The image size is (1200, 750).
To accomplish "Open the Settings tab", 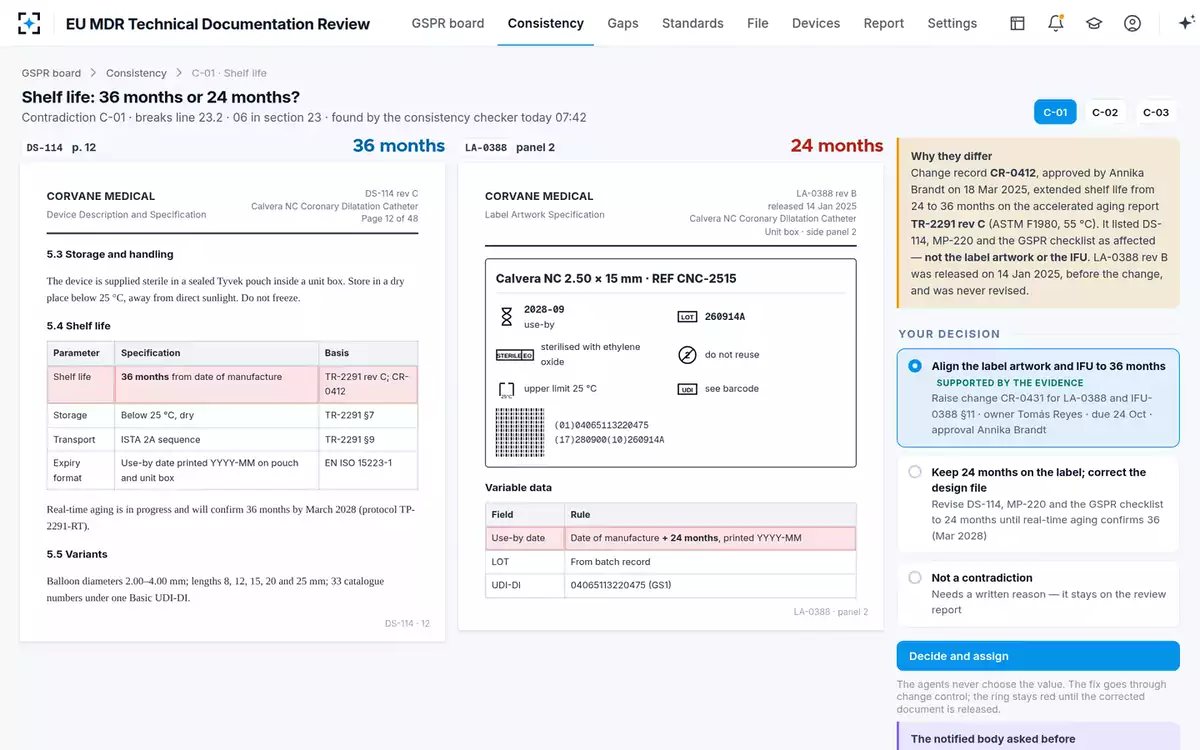I will pos(952,23).
